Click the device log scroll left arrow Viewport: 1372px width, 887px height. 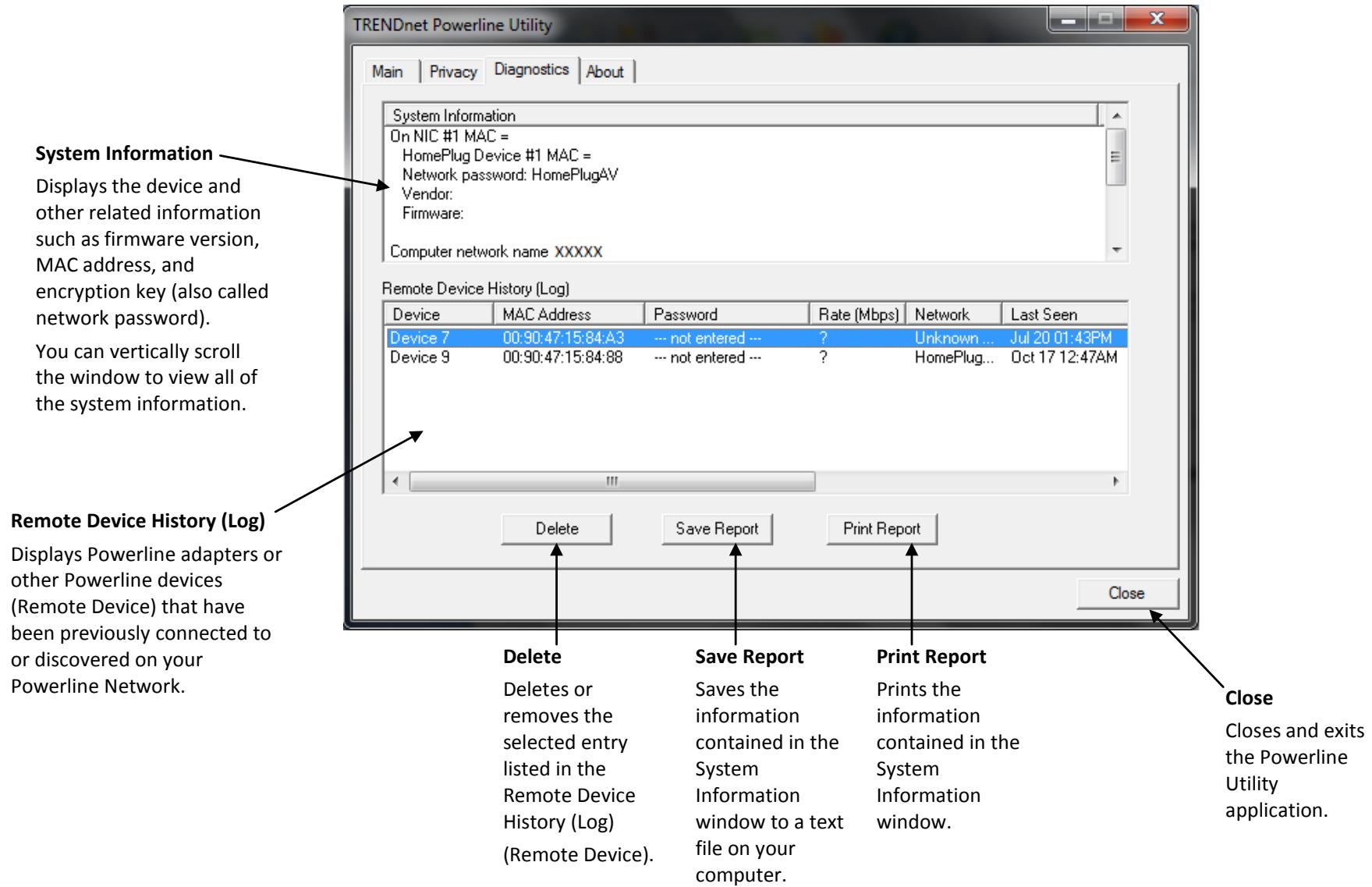tap(395, 481)
